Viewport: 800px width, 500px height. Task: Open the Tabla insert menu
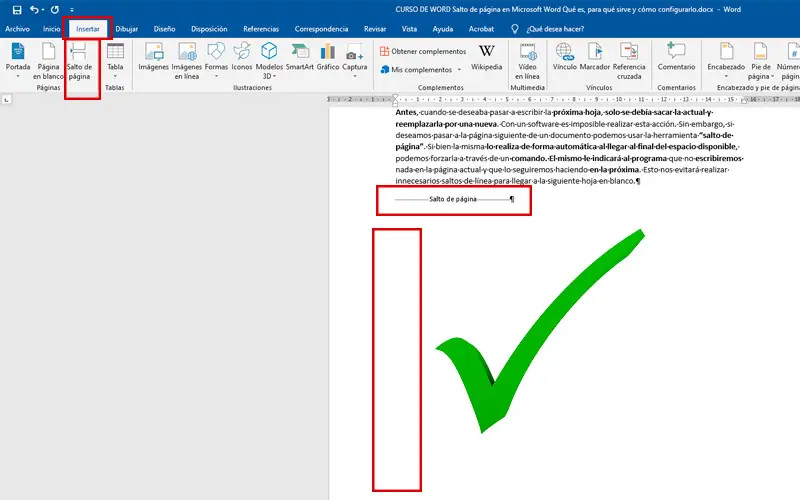click(115, 61)
